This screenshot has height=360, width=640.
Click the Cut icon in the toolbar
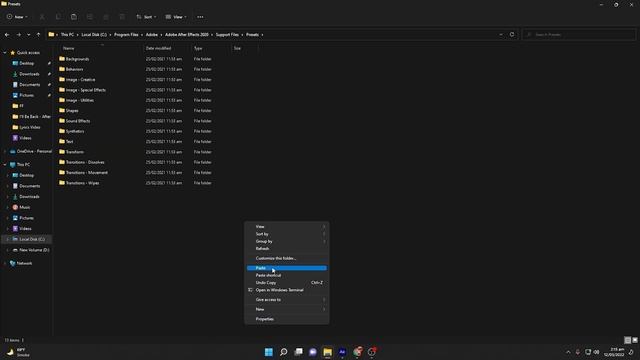pyautogui.click(x=42, y=17)
